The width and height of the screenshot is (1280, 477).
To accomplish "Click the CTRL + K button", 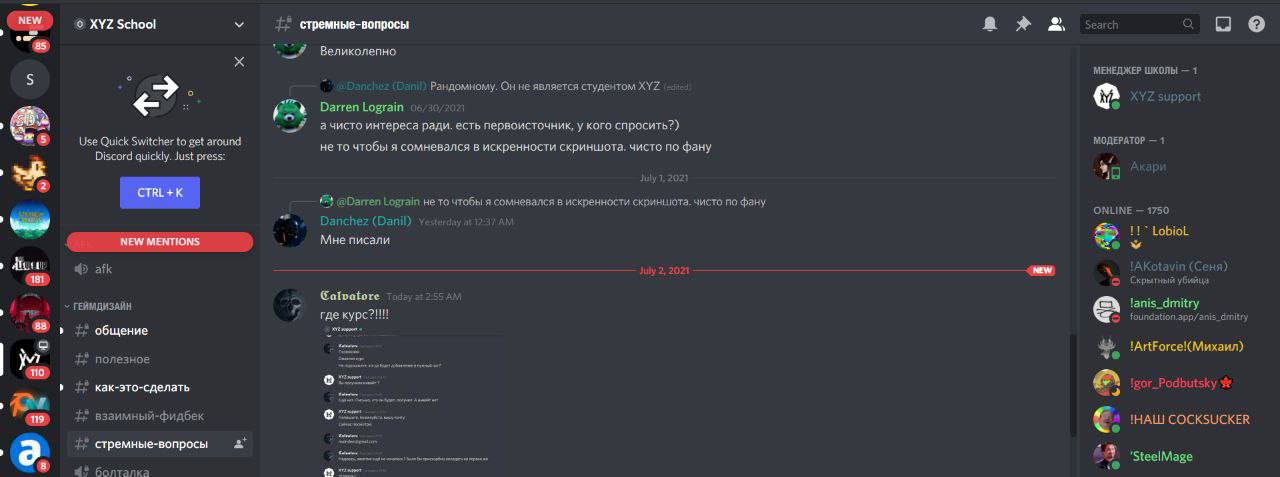I will [x=160, y=192].
